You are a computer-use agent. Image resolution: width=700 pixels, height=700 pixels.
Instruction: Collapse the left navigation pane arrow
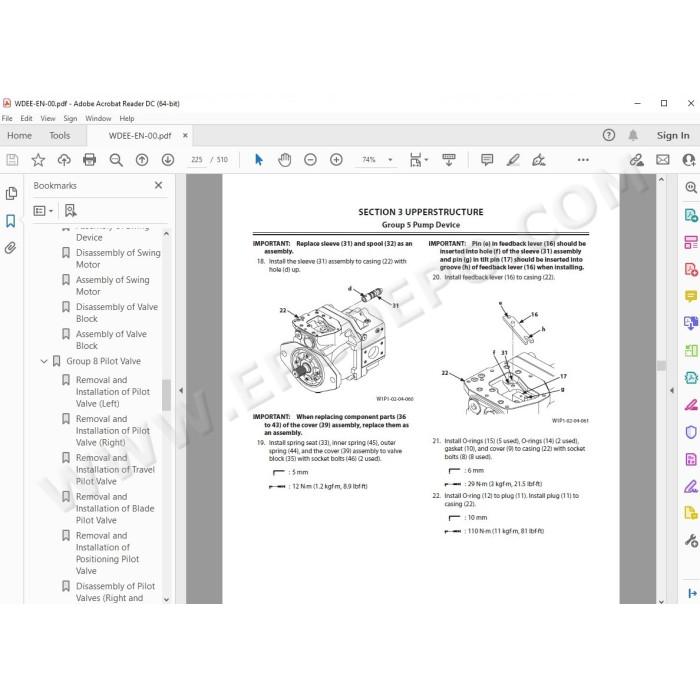point(181,391)
